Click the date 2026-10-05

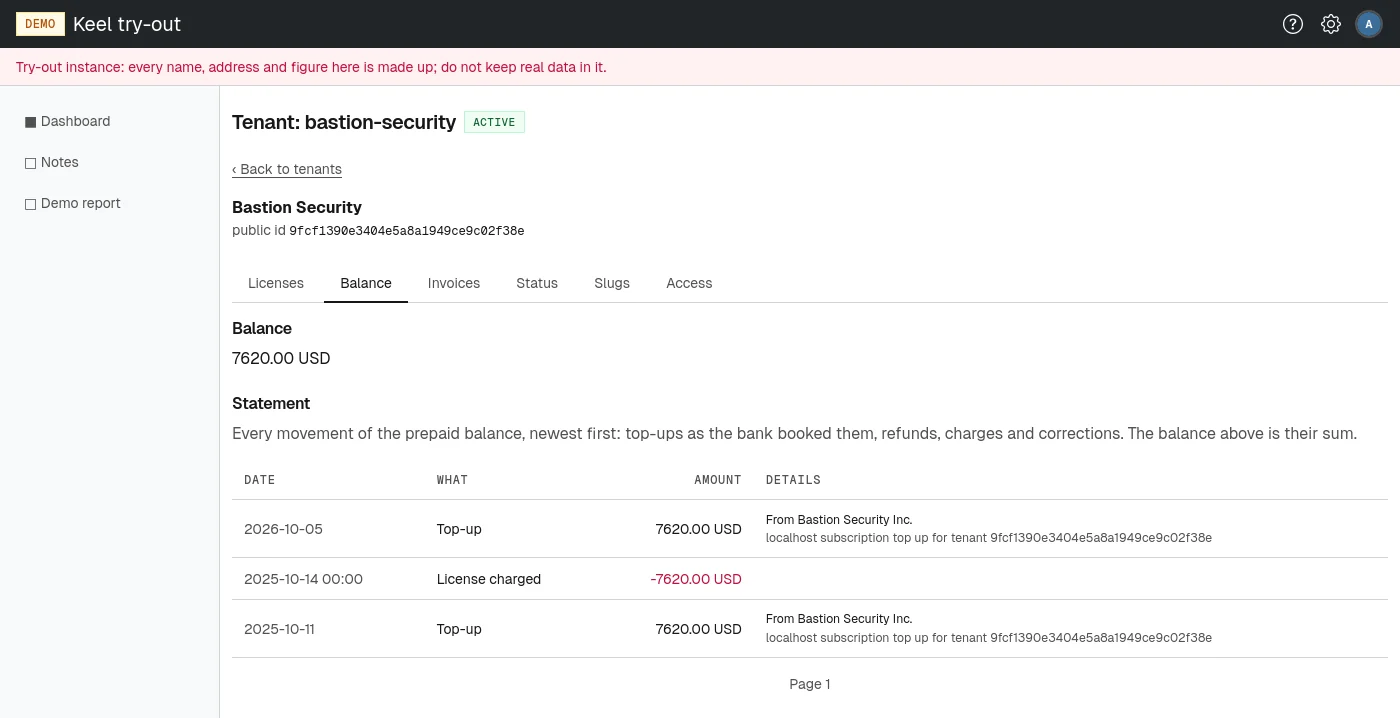click(284, 529)
